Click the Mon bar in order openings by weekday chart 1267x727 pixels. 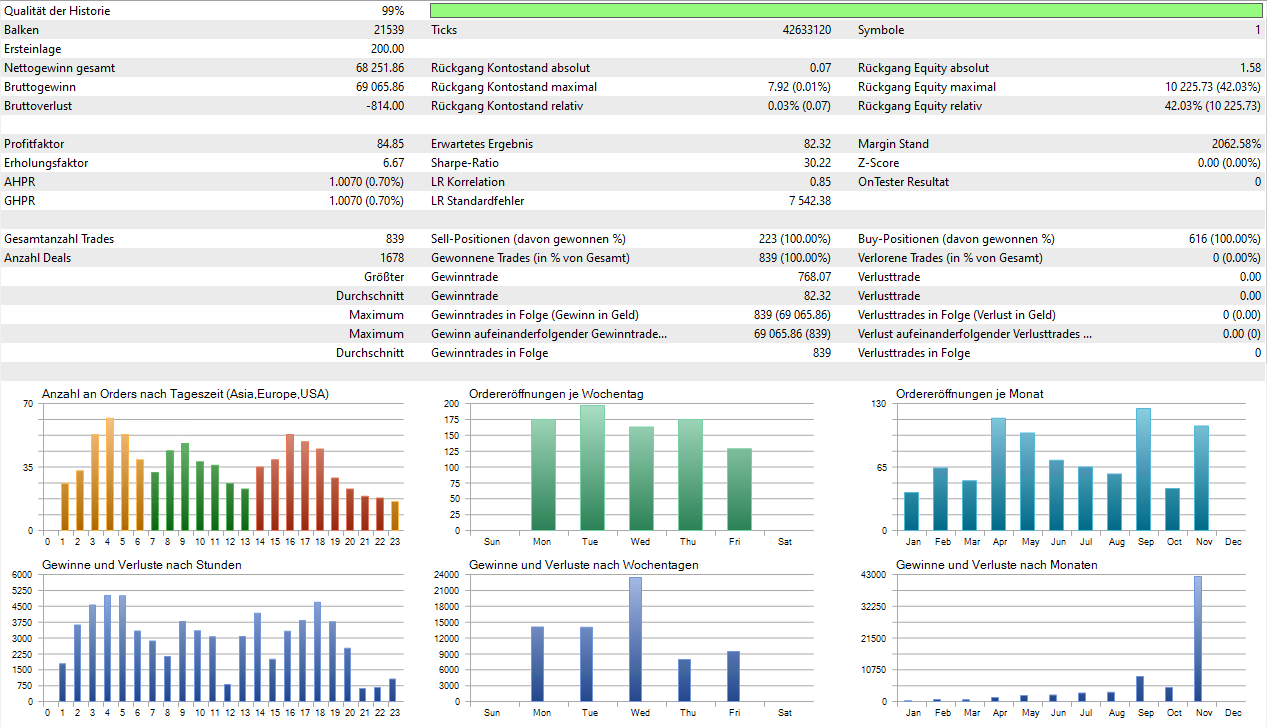click(543, 475)
